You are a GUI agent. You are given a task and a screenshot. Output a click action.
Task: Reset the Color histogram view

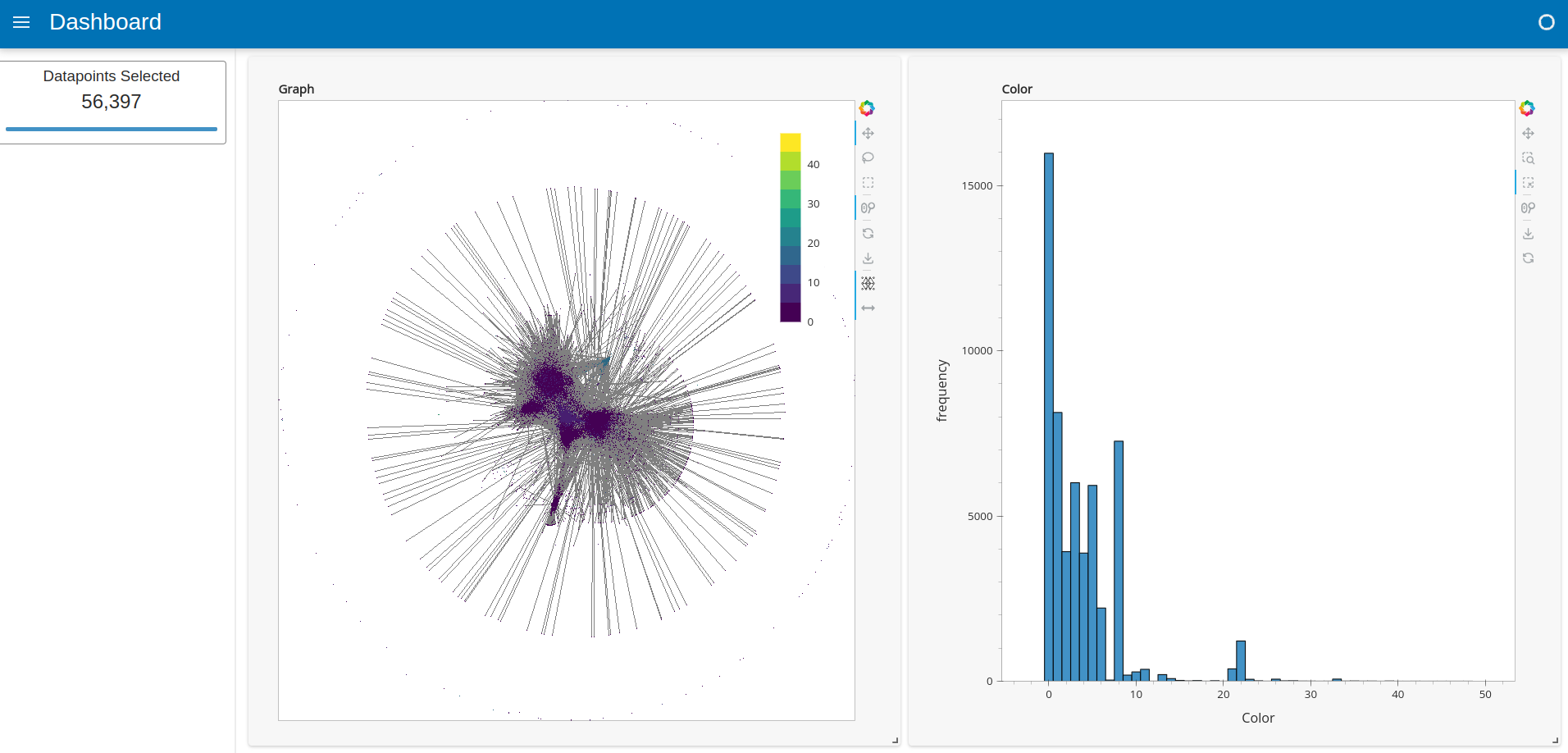pyautogui.click(x=1528, y=258)
